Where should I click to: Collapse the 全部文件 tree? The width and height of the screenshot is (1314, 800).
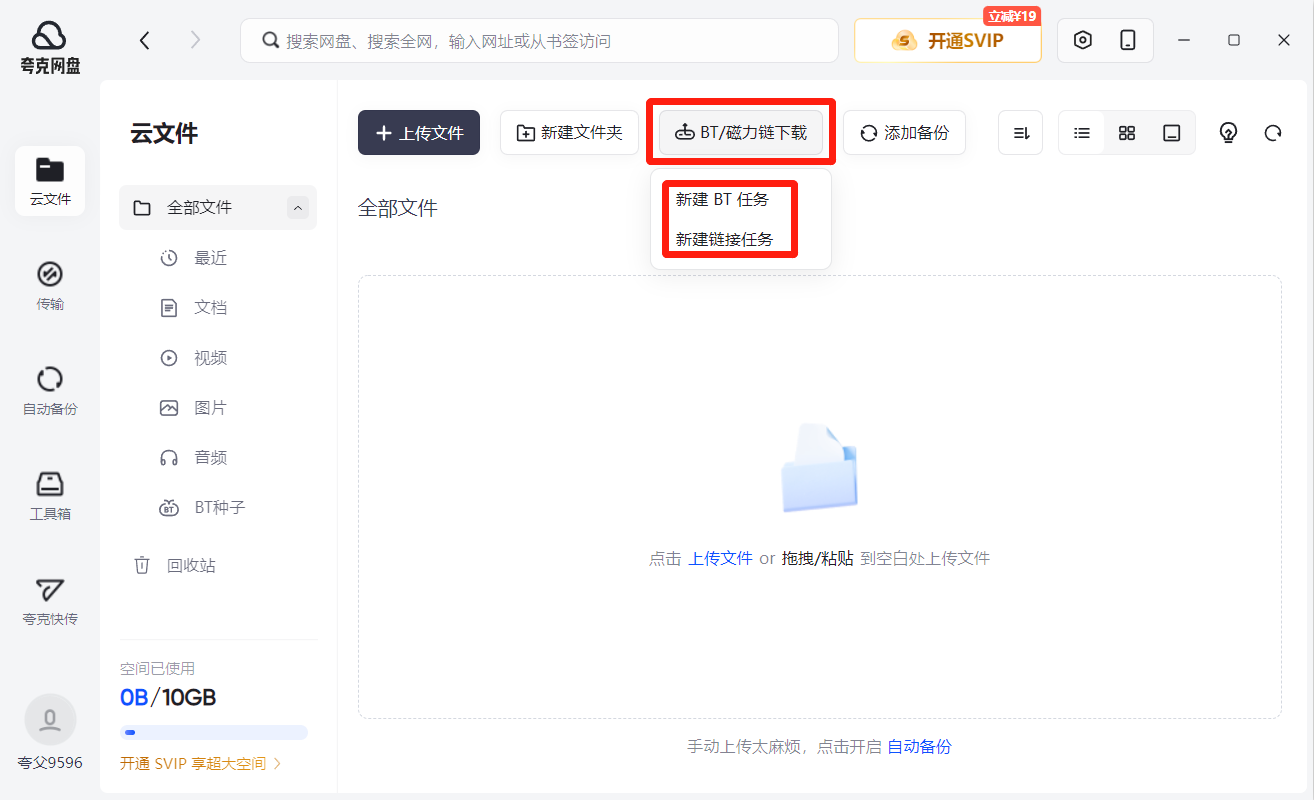[x=297, y=208]
